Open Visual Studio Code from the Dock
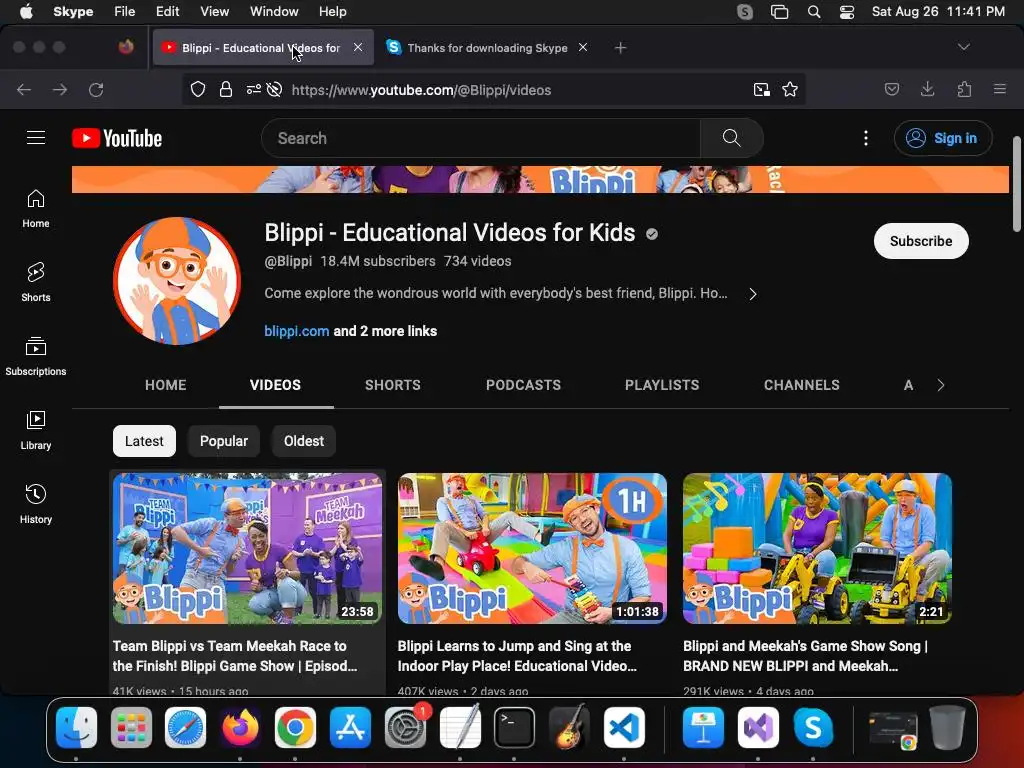The image size is (1024, 768). 624,728
